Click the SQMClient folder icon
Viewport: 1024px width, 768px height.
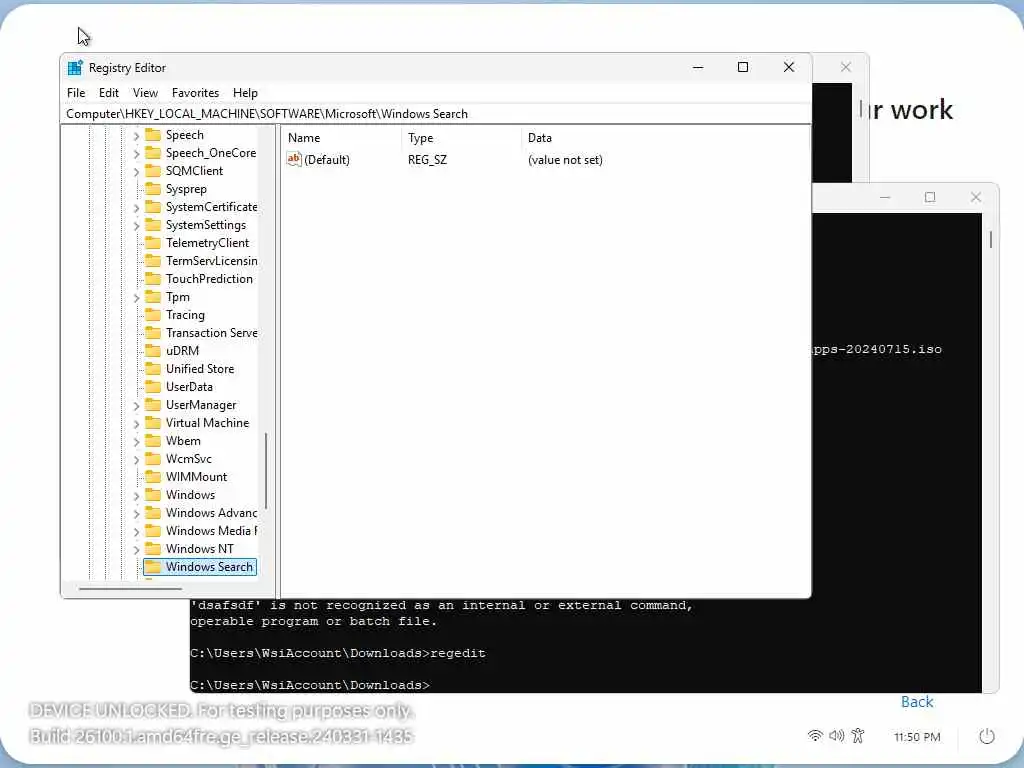pyautogui.click(x=153, y=171)
